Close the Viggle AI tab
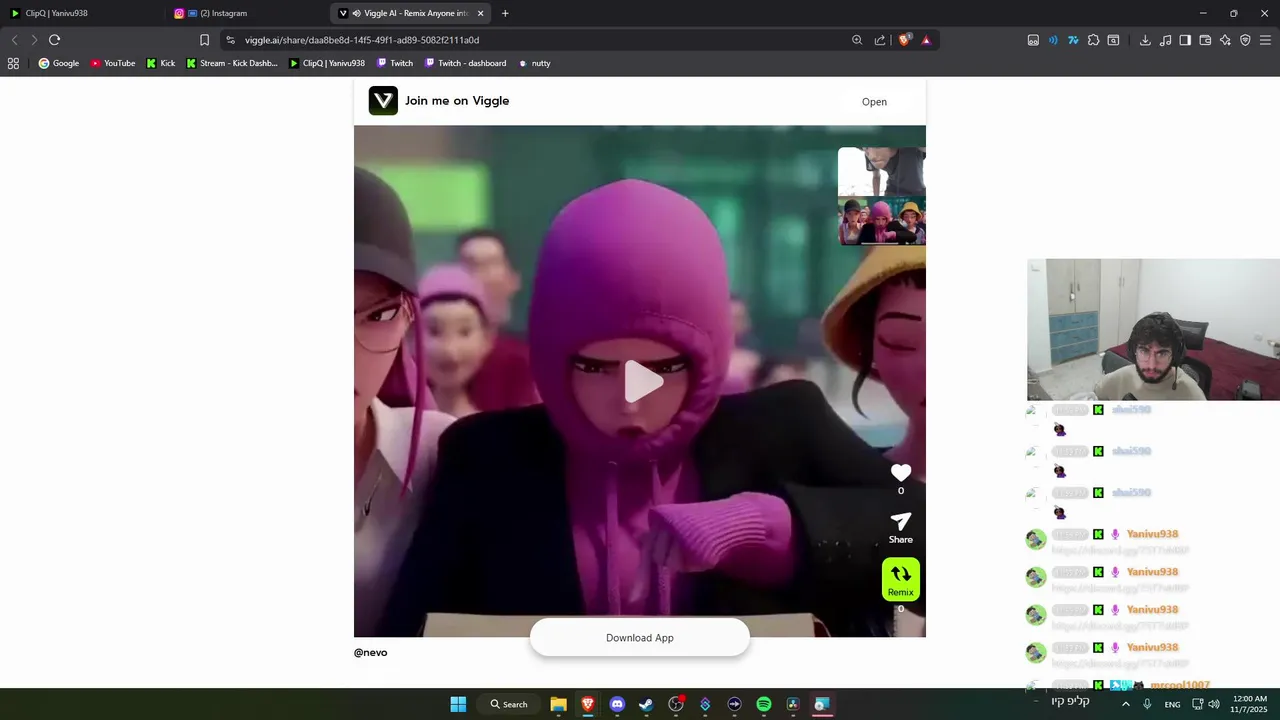 [x=481, y=13]
